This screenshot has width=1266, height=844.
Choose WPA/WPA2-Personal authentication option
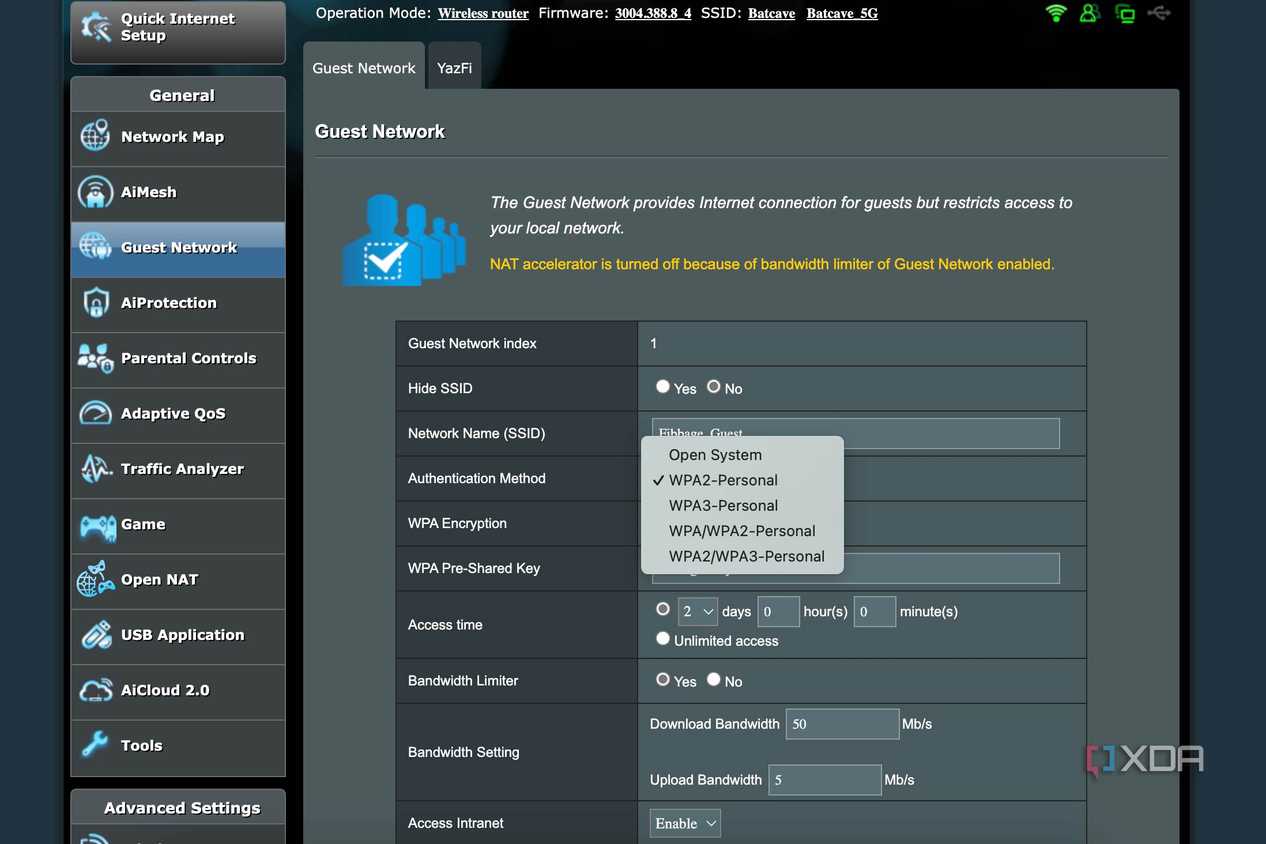[743, 531]
